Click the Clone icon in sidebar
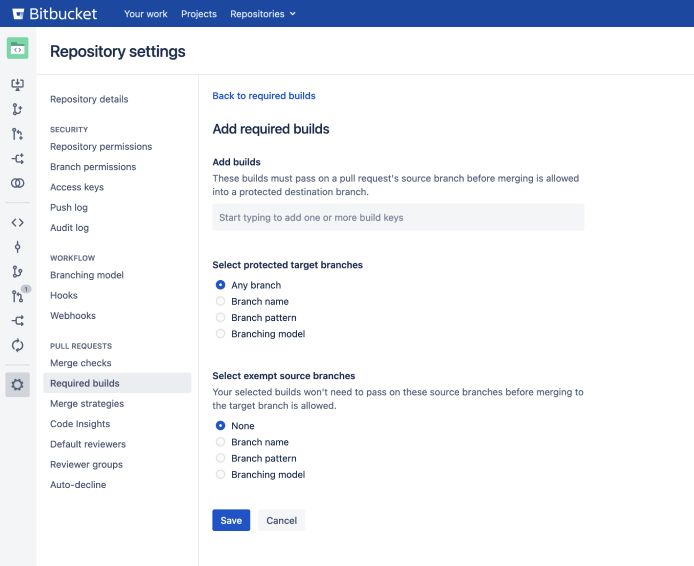The height and width of the screenshot is (566, 694). [x=17, y=85]
